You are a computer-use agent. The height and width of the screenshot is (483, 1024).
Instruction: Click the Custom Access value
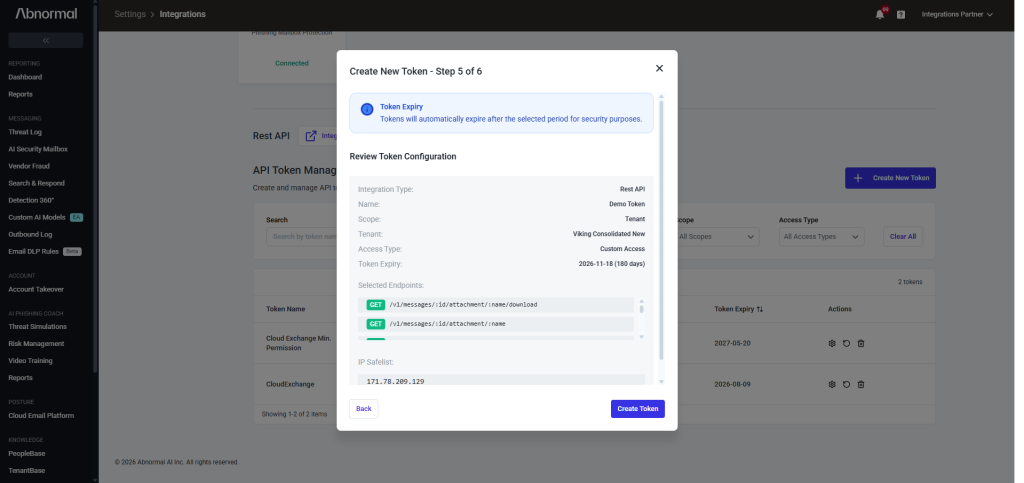[x=622, y=249]
